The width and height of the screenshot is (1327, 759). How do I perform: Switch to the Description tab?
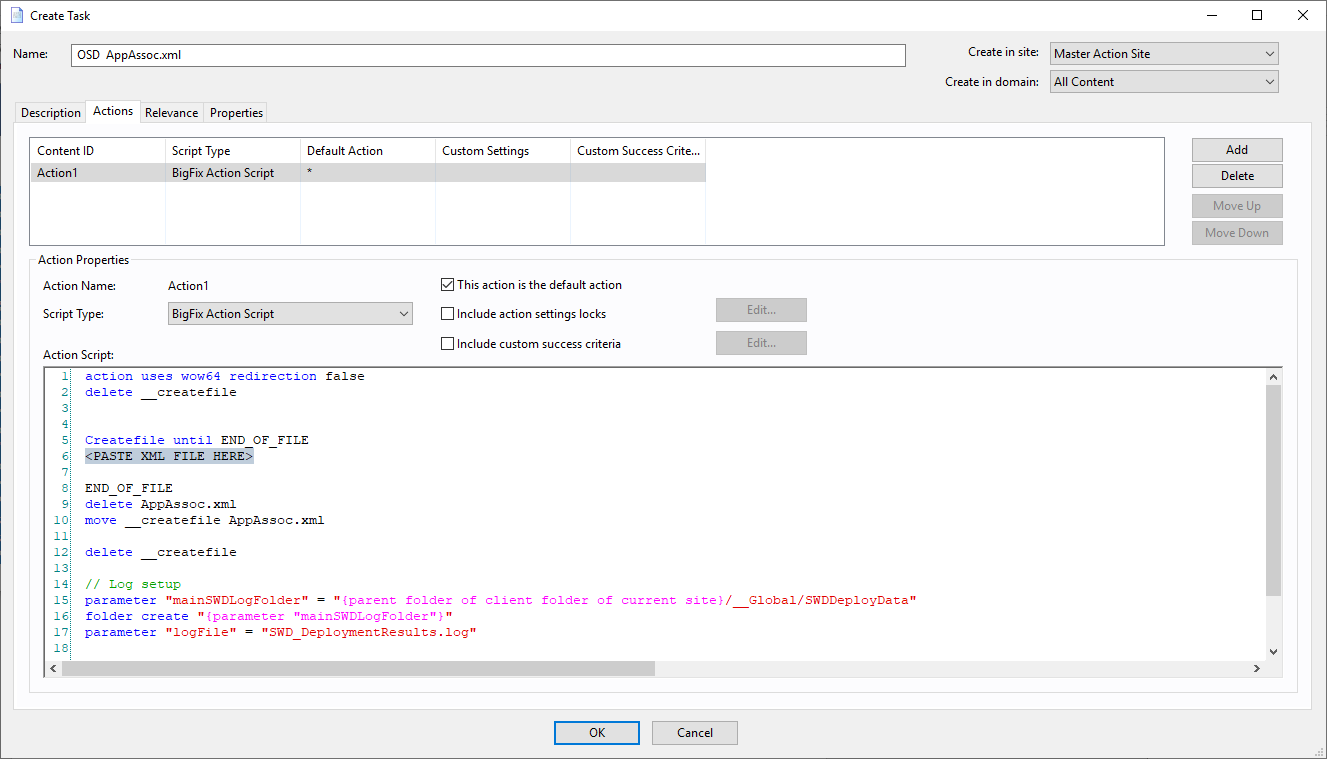(51, 113)
